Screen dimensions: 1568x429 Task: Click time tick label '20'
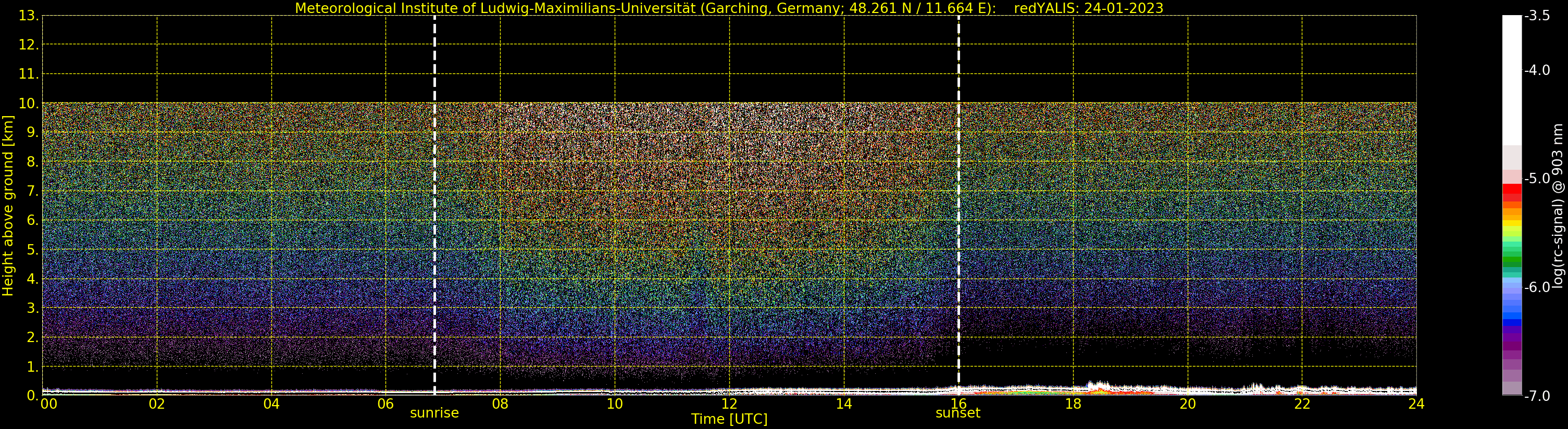point(1187,404)
